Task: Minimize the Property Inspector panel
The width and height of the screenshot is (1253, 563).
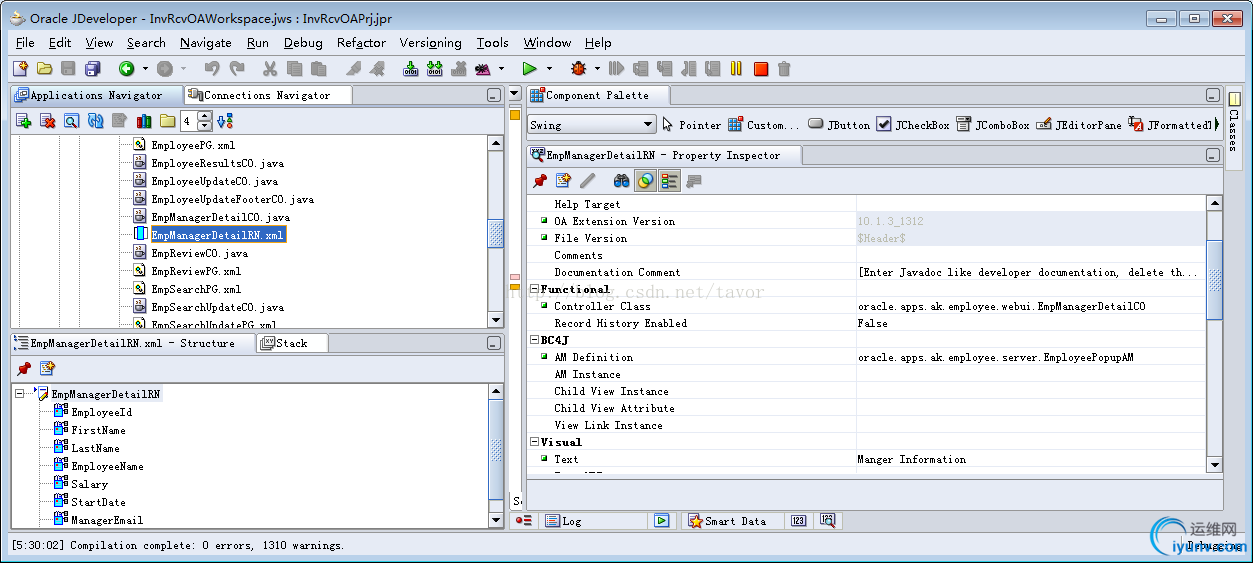Action: click(1213, 156)
